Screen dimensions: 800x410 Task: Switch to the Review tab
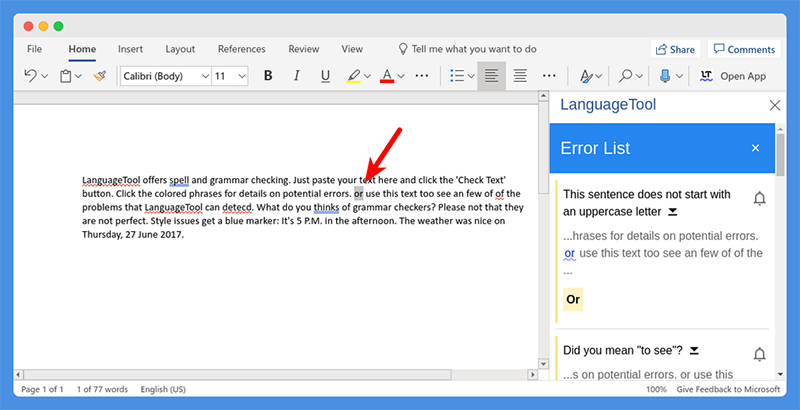tap(304, 49)
